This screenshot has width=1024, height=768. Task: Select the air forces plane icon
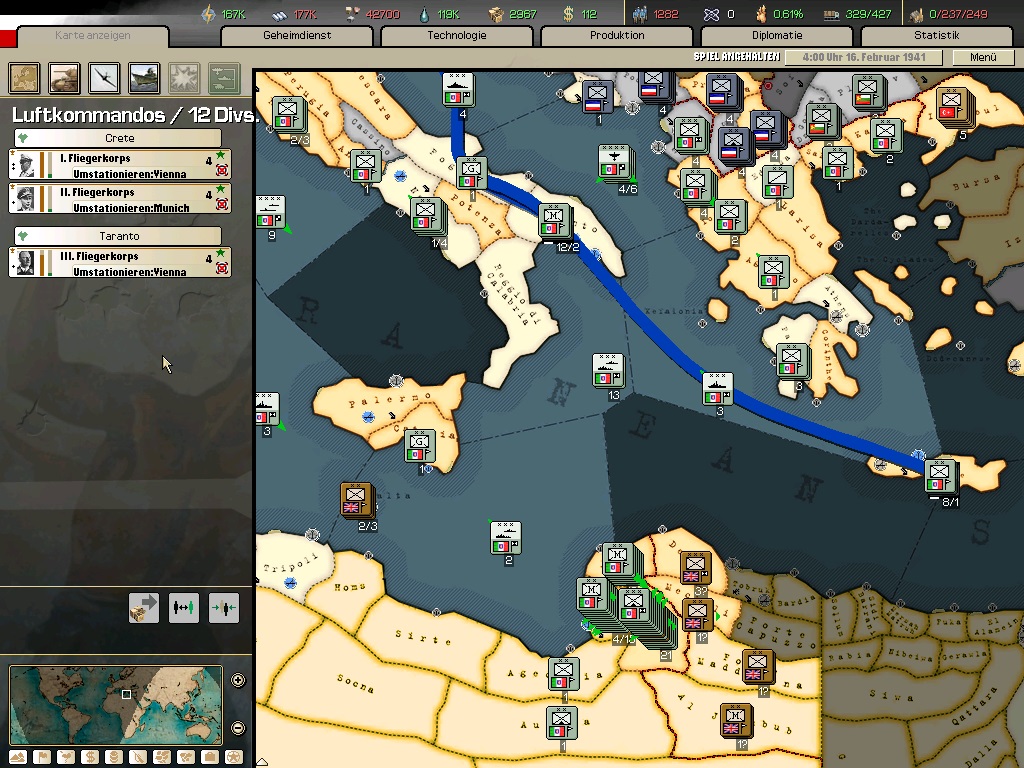click(104, 77)
